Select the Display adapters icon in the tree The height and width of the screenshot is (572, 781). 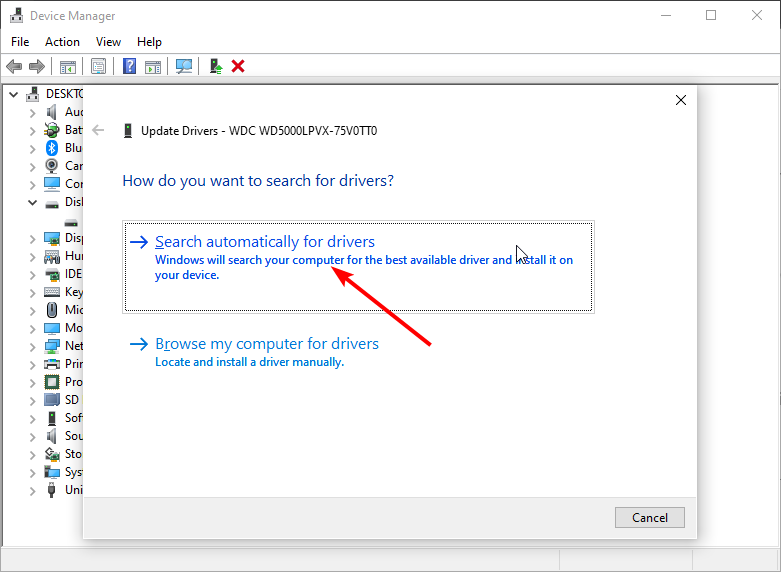click(x=52, y=238)
